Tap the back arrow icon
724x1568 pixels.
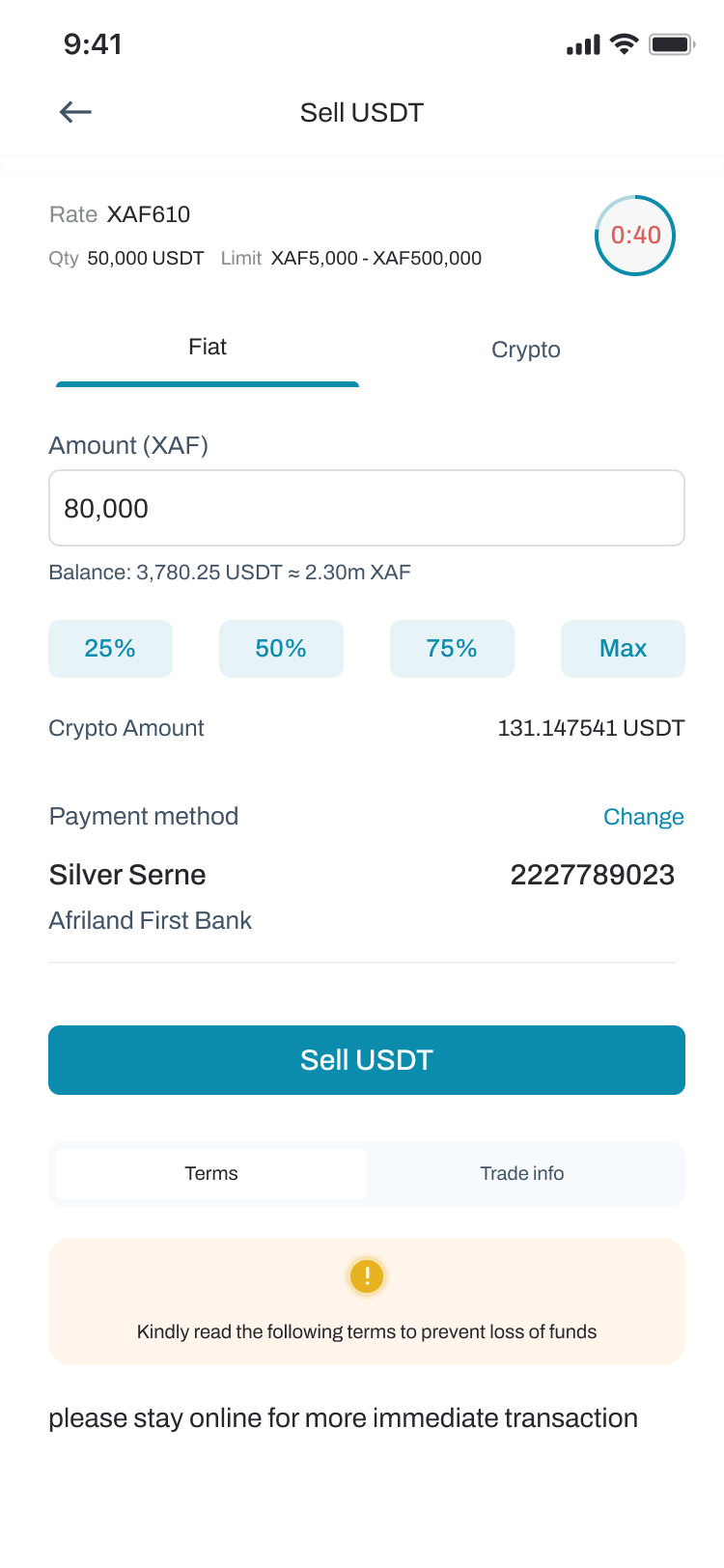[x=75, y=112]
